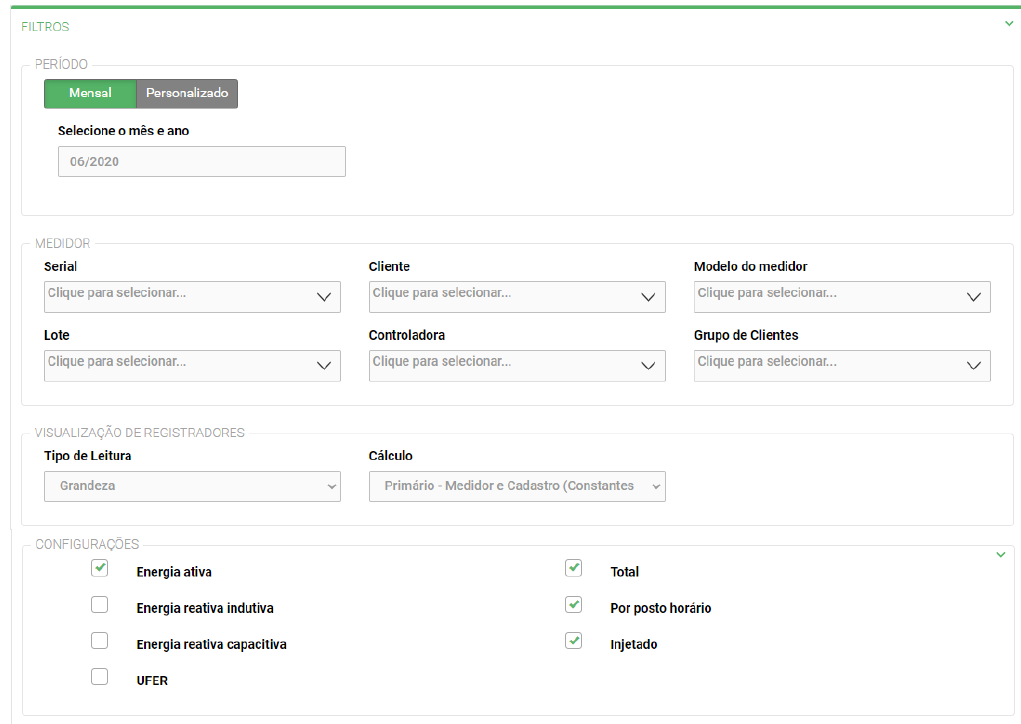Open the Cliente dropdown
1021x724 pixels.
pos(517,296)
